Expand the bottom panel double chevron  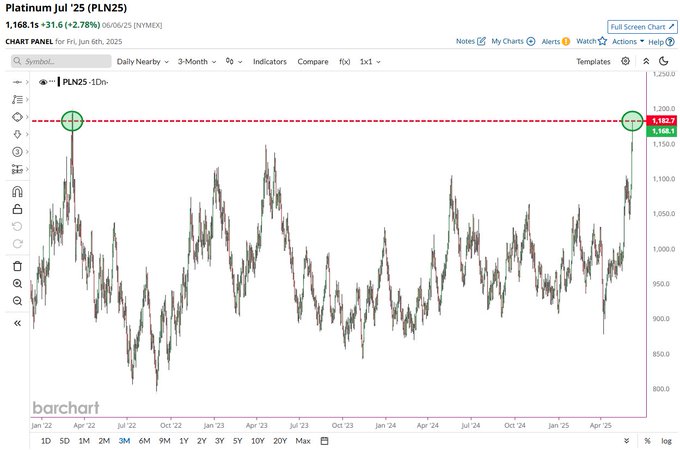click(x=626, y=441)
